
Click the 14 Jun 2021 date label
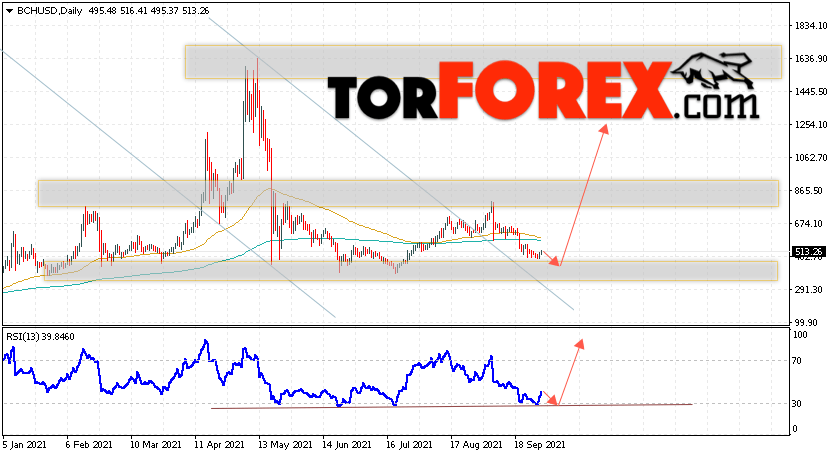click(x=348, y=445)
